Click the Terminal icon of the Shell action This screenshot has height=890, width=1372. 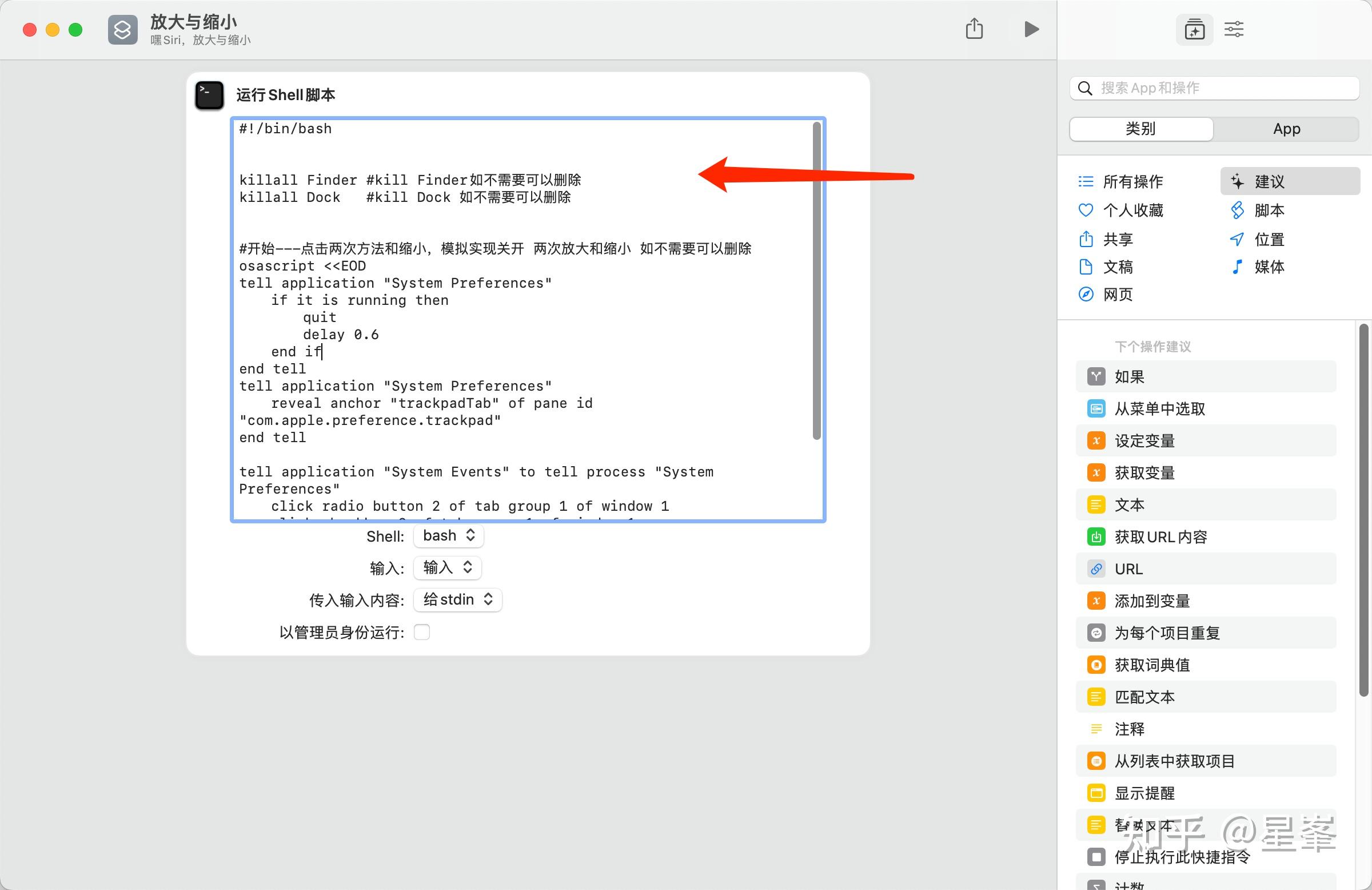pos(209,95)
